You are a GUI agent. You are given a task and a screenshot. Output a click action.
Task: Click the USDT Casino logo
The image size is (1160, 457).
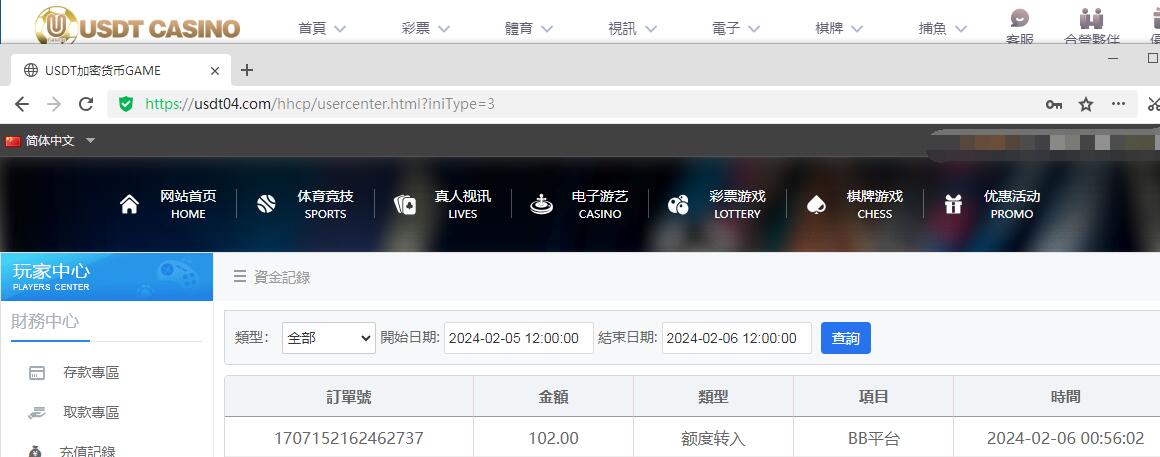tap(137, 27)
